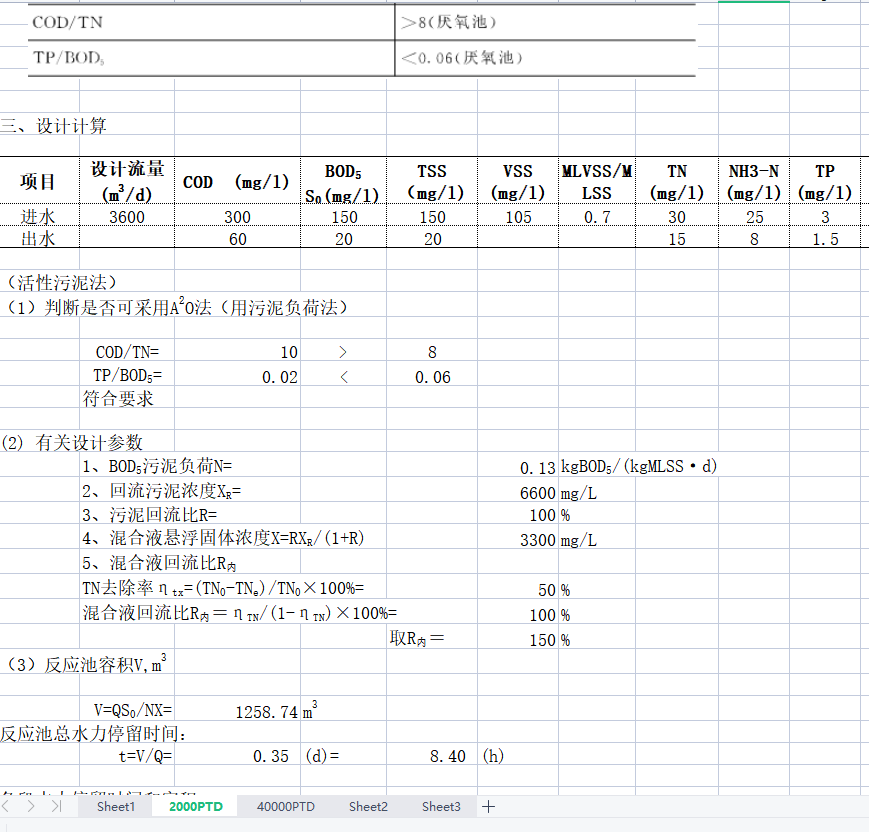The image size is (869, 832).
Task: Select influent TN value 30
Action: coord(677,217)
